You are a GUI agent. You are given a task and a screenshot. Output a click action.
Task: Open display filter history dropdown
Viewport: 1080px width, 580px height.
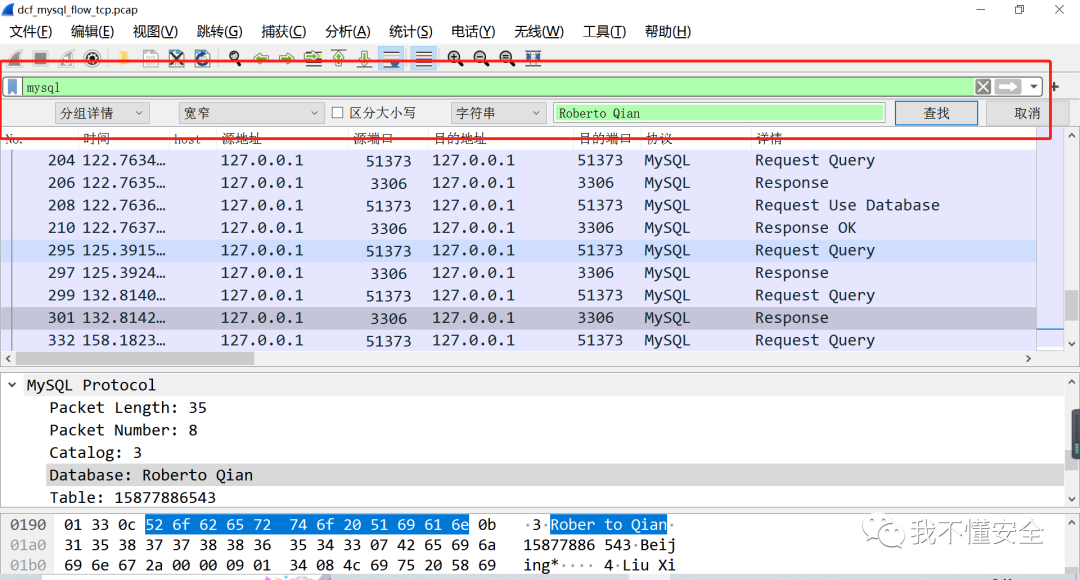[1033, 87]
